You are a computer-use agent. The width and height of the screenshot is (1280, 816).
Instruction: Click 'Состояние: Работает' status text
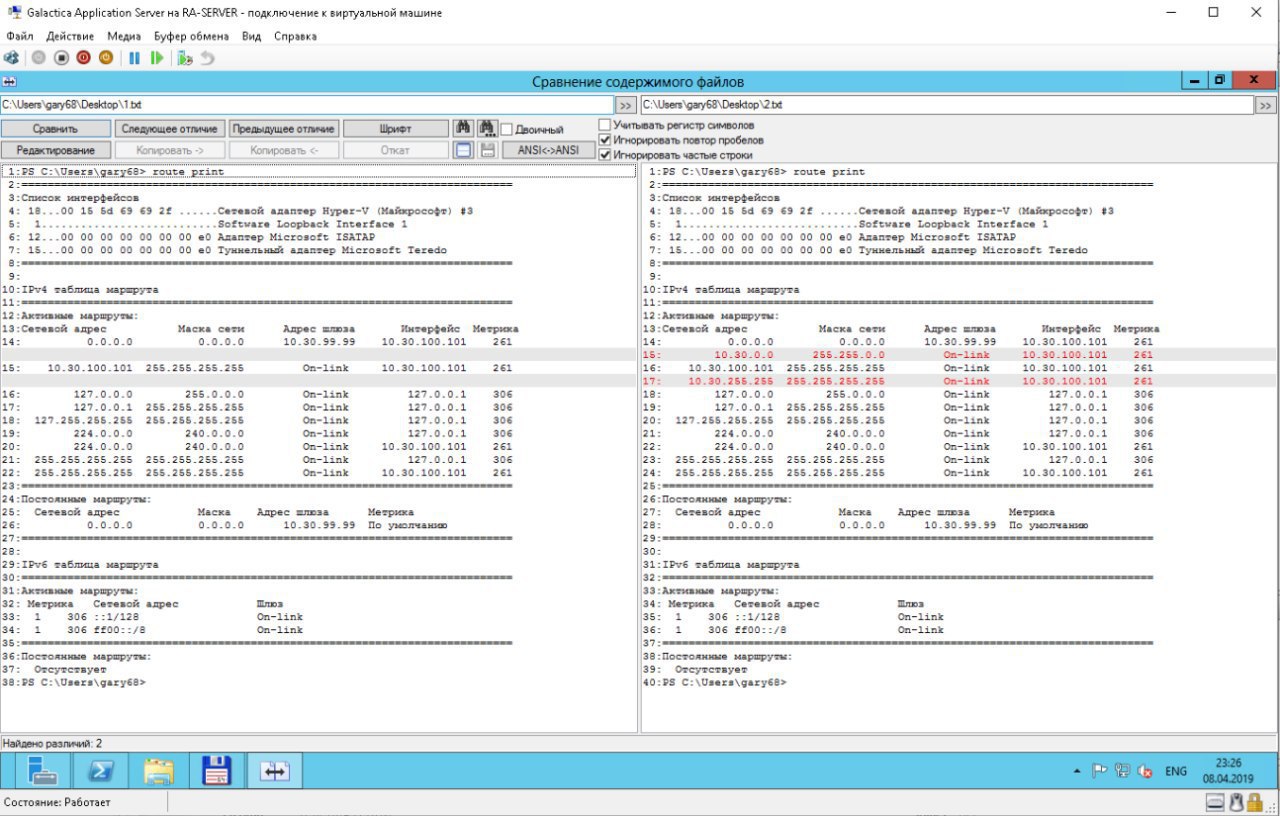(x=58, y=802)
